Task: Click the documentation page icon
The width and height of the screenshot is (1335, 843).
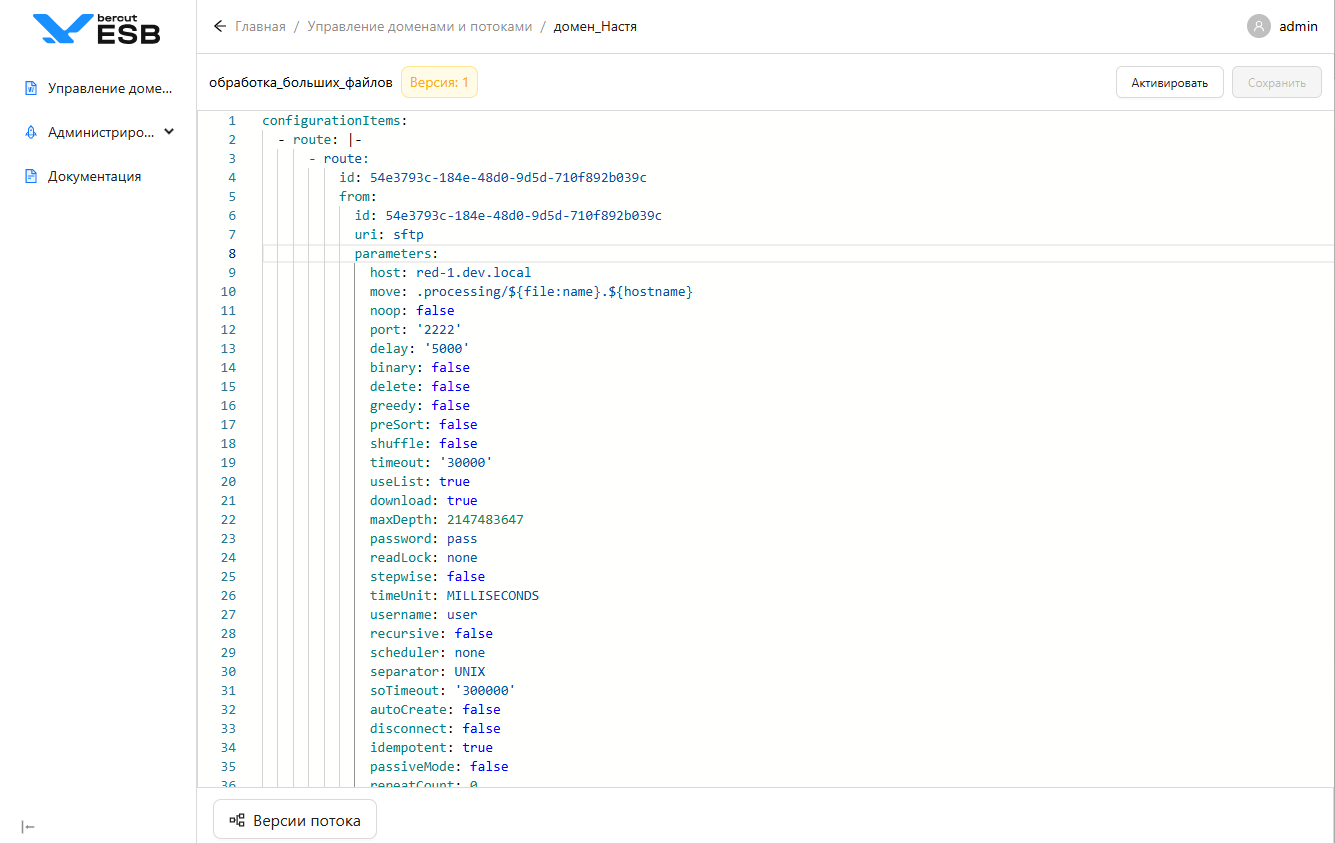Action: point(31,177)
